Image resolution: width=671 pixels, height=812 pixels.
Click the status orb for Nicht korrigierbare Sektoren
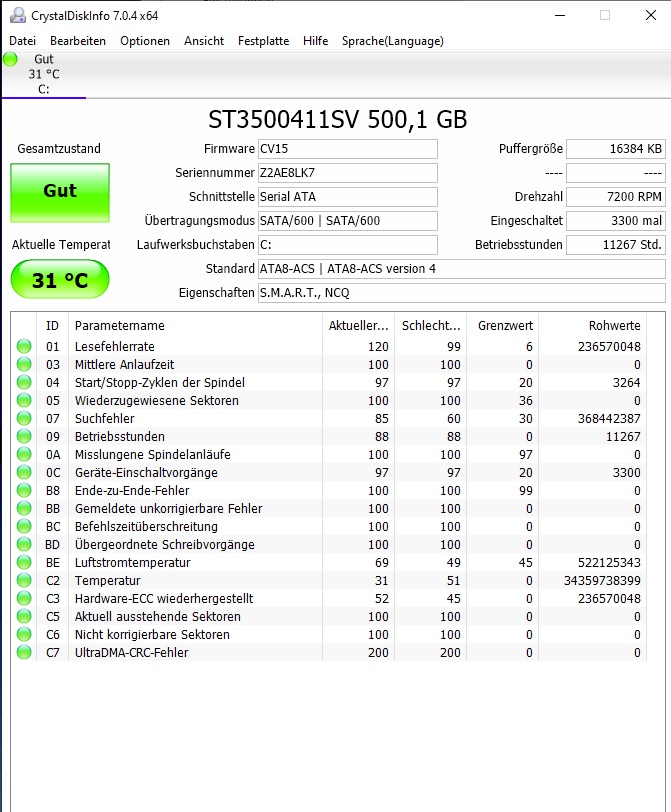click(x=24, y=634)
